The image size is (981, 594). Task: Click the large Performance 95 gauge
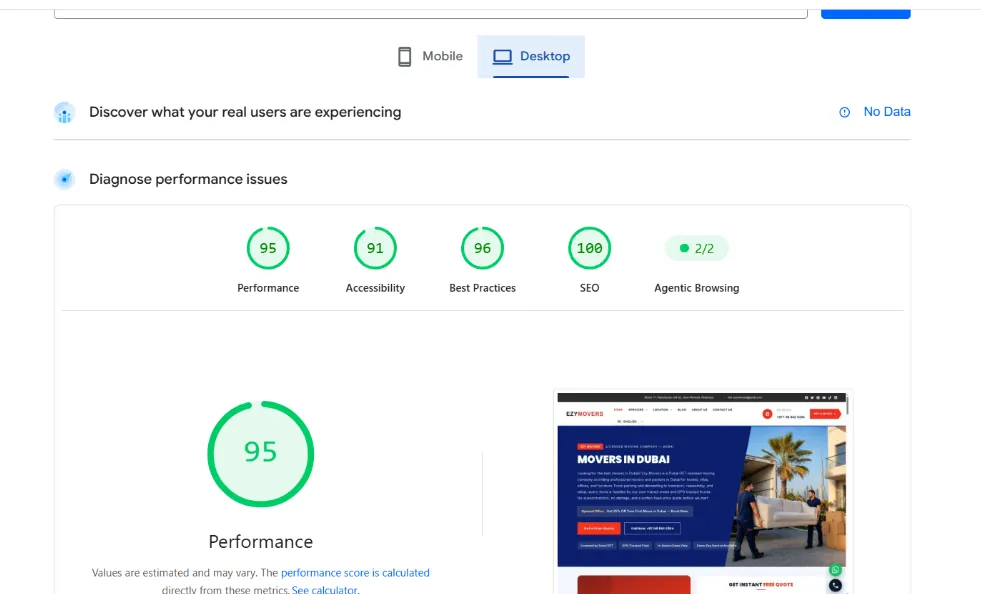click(260, 454)
